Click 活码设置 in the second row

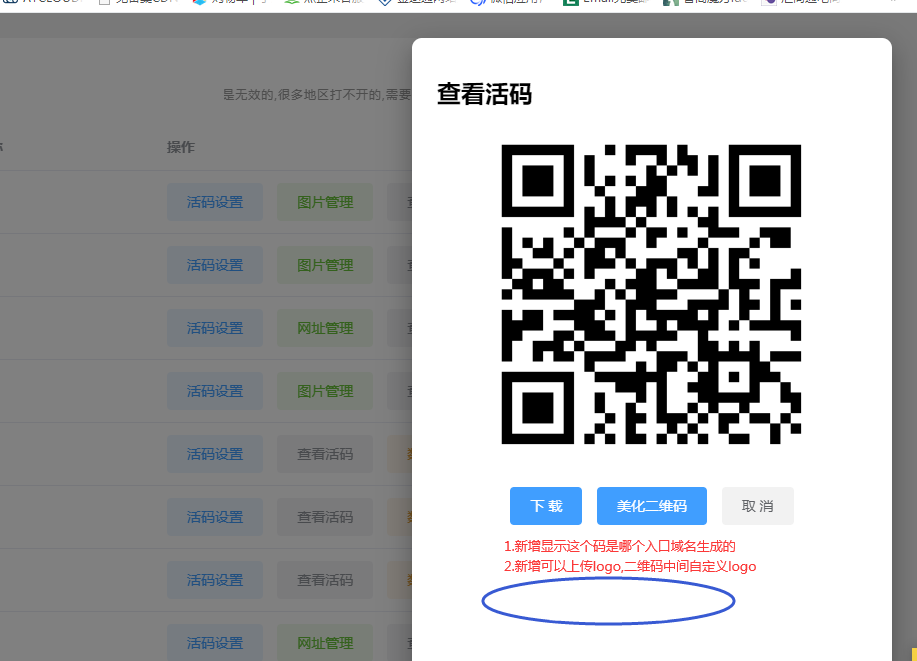point(214,265)
